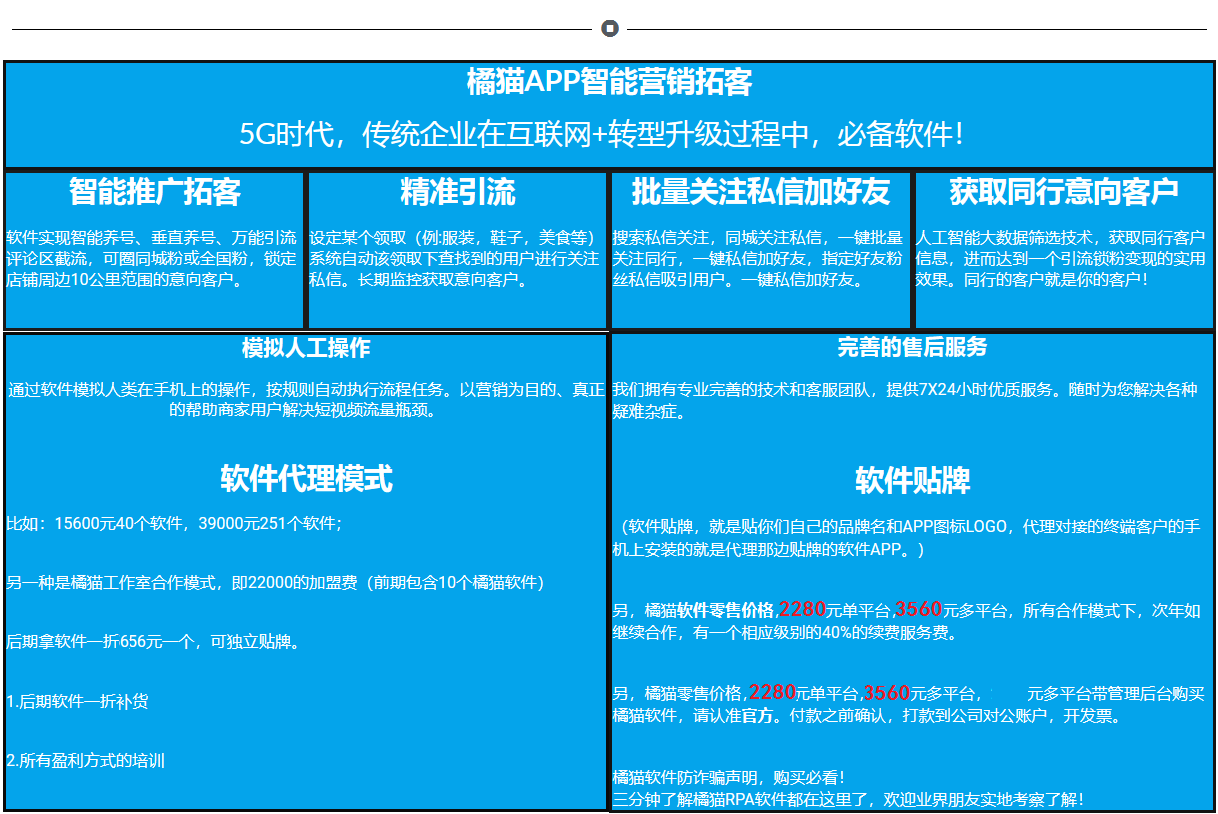Click heading 批量关注私信加好友

click(x=760, y=191)
